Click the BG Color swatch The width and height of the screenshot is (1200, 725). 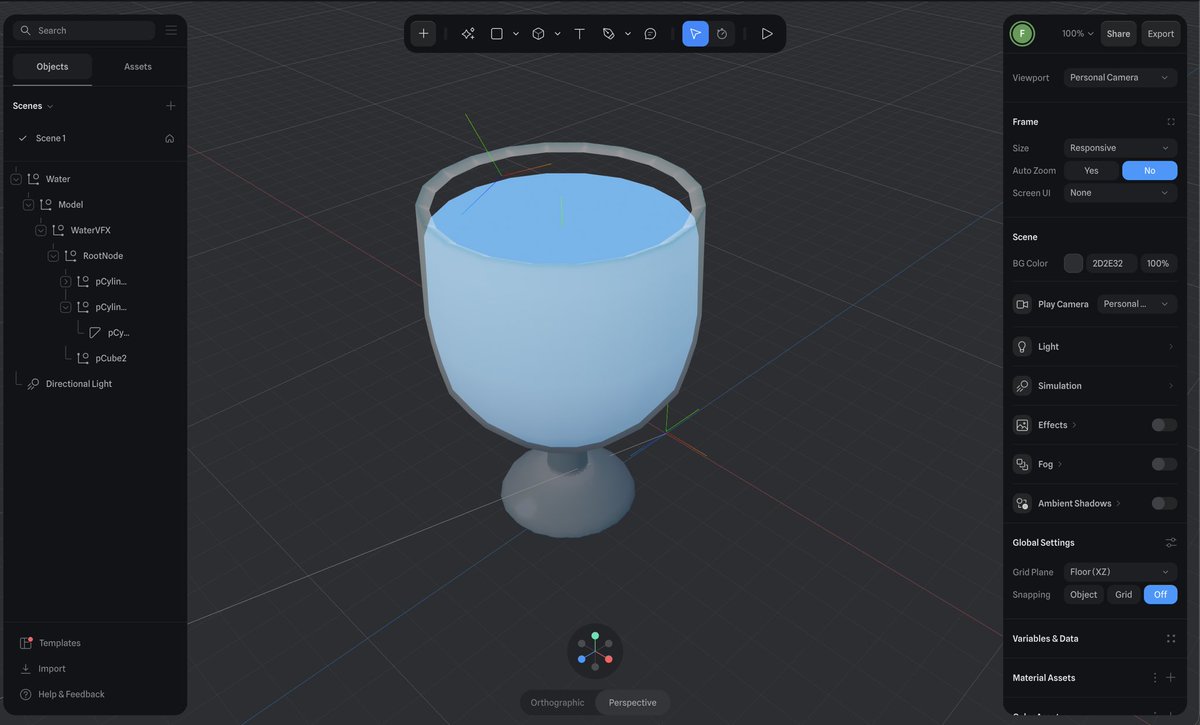pyautogui.click(x=1073, y=264)
